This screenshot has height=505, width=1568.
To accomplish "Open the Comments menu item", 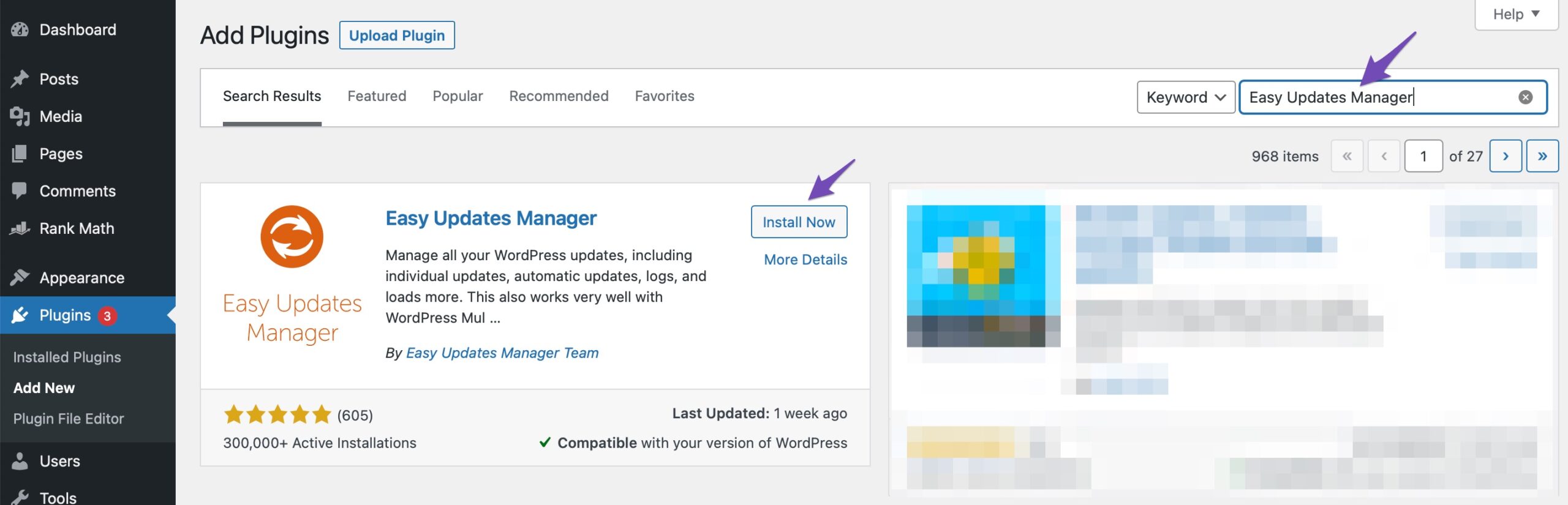I will coord(88,191).
